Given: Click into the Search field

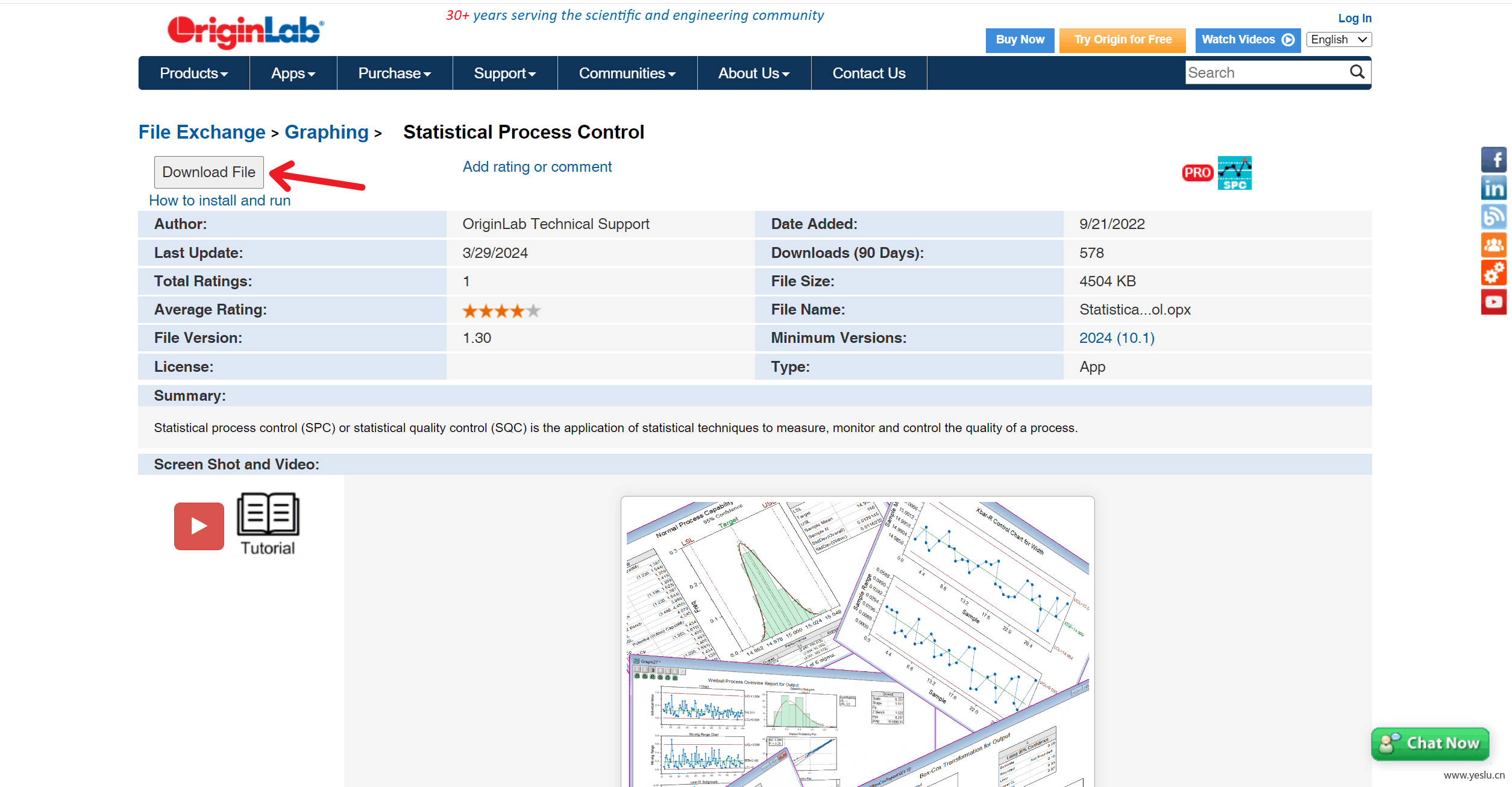Looking at the screenshot, I should [1268, 72].
